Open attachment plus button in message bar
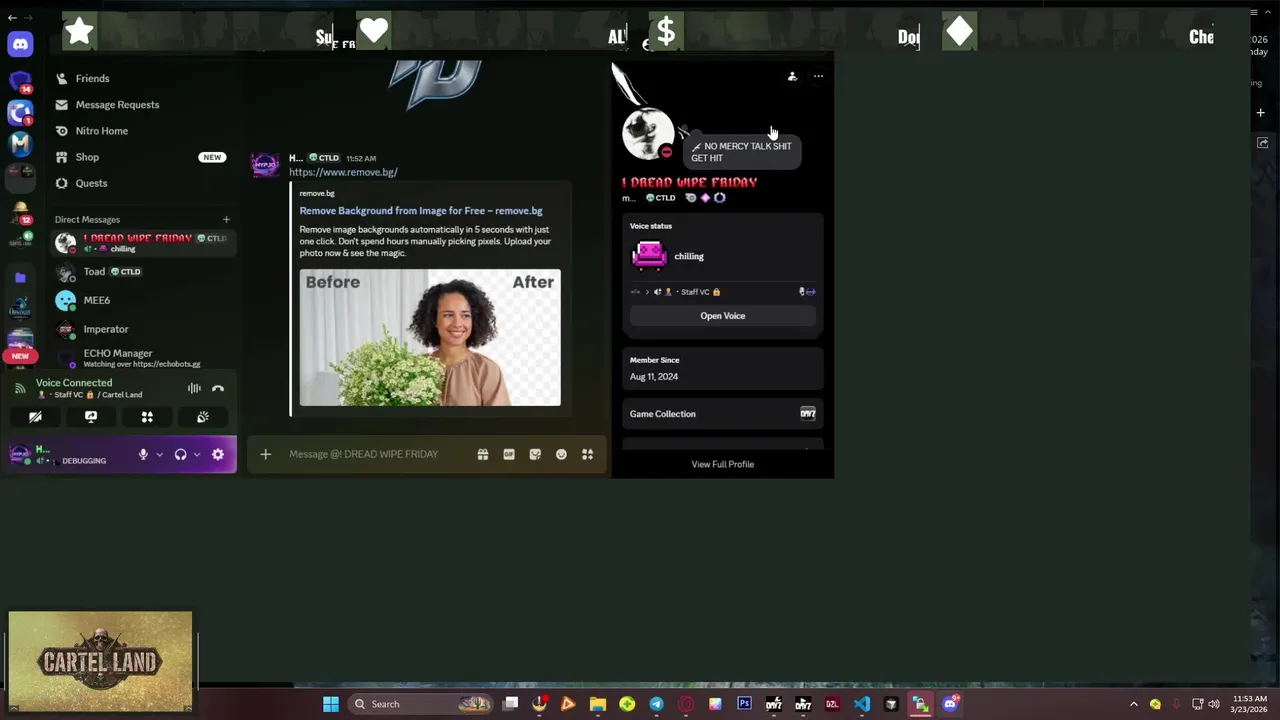This screenshot has height=720, width=1280. pyautogui.click(x=265, y=455)
